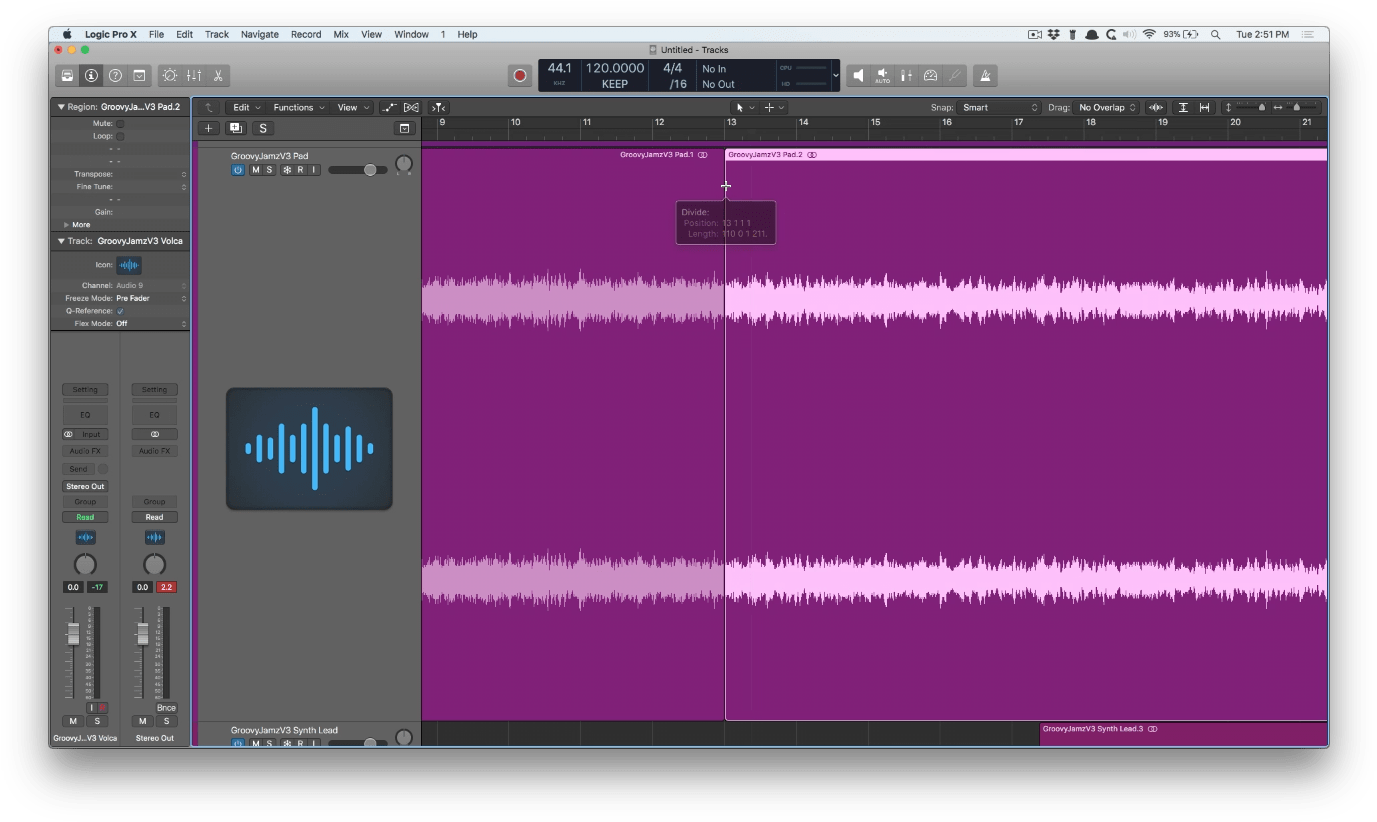Click the waveform icon on GroovyJ...V3 Volca strip
The height and width of the screenshot is (822, 1377).
[x=85, y=538]
